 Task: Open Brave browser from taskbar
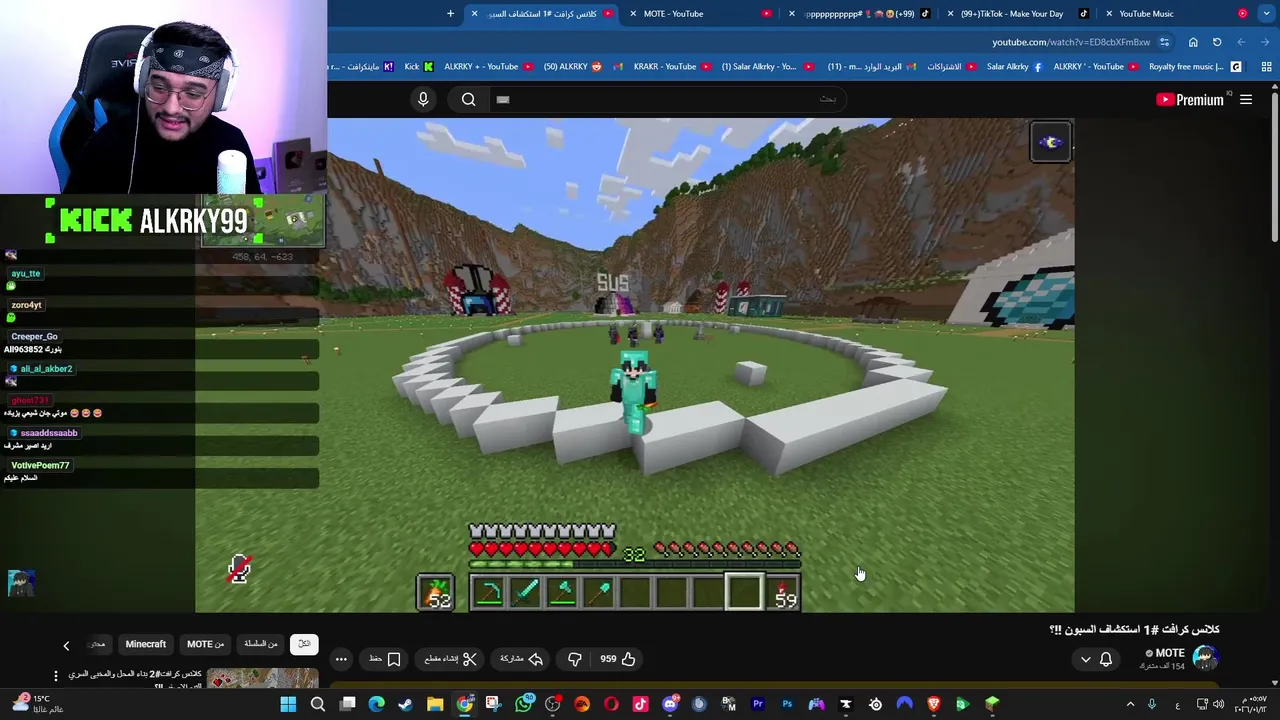[934, 705]
